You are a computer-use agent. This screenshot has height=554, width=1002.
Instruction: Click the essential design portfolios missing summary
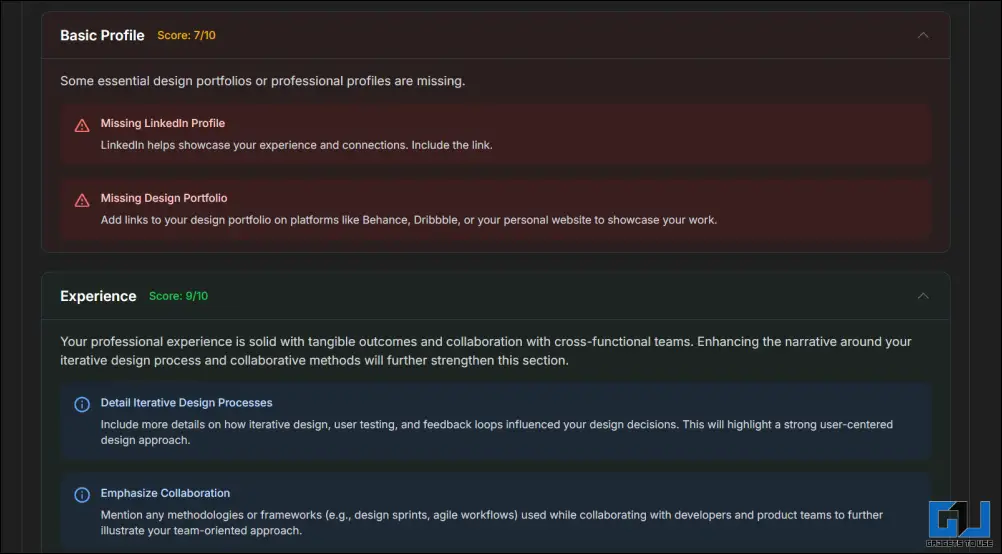[263, 81]
